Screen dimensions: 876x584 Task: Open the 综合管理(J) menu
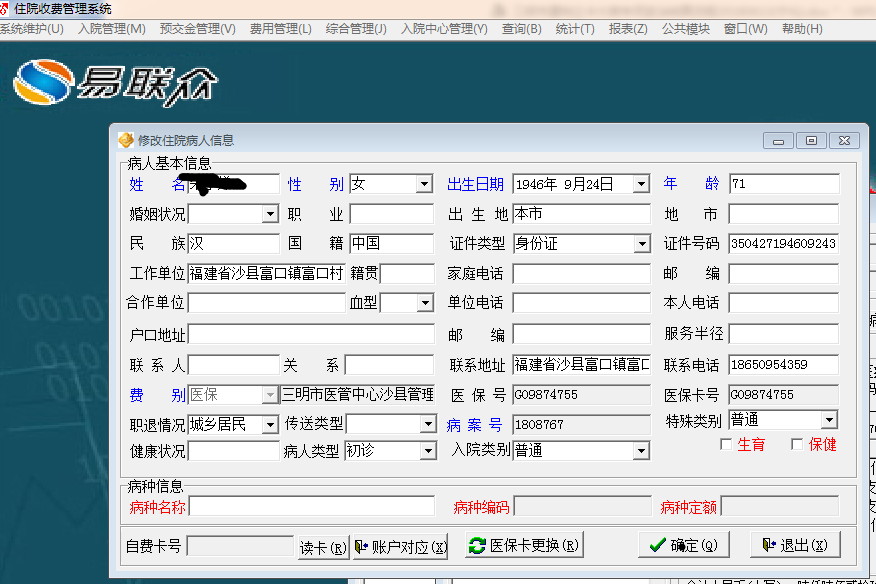356,29
